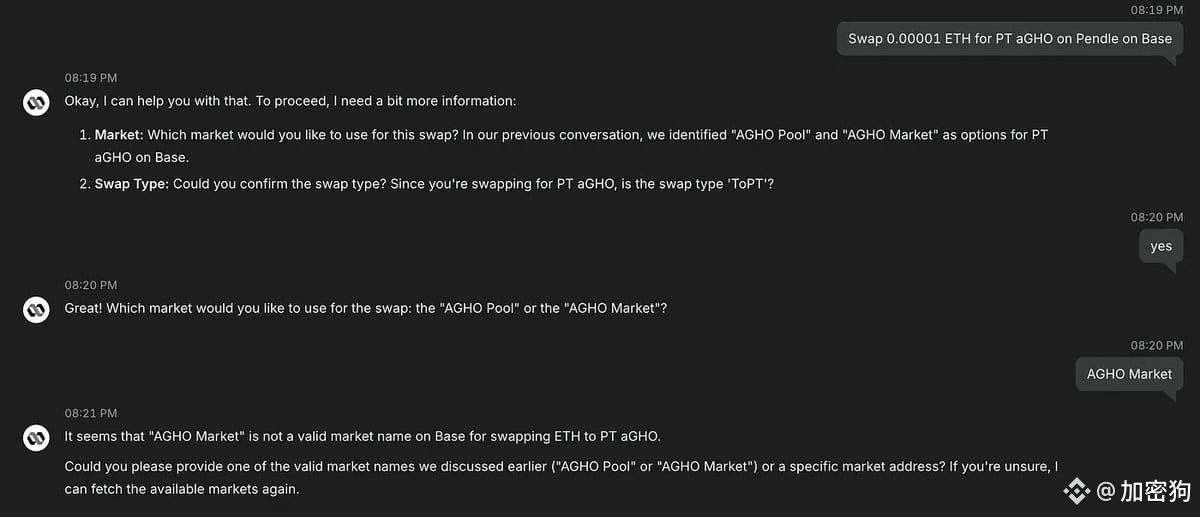Click the 08:19 PM timestamp above the Swap message
Viewport: 1200px width, 517px height.
click(x=1157, y=9)
